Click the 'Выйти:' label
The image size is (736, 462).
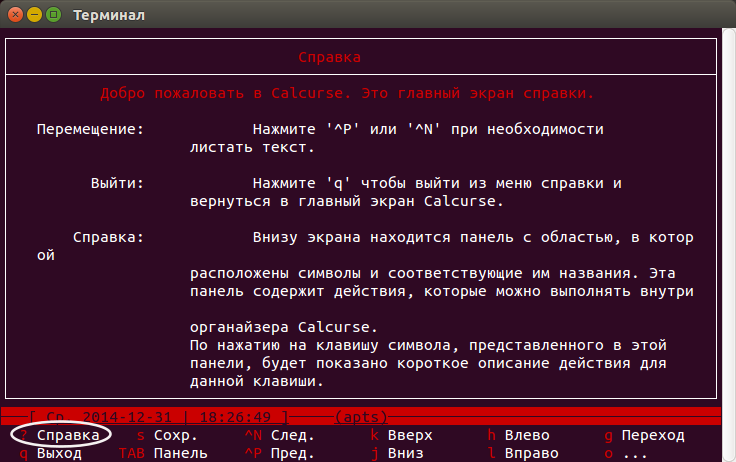tap(117, 183)
